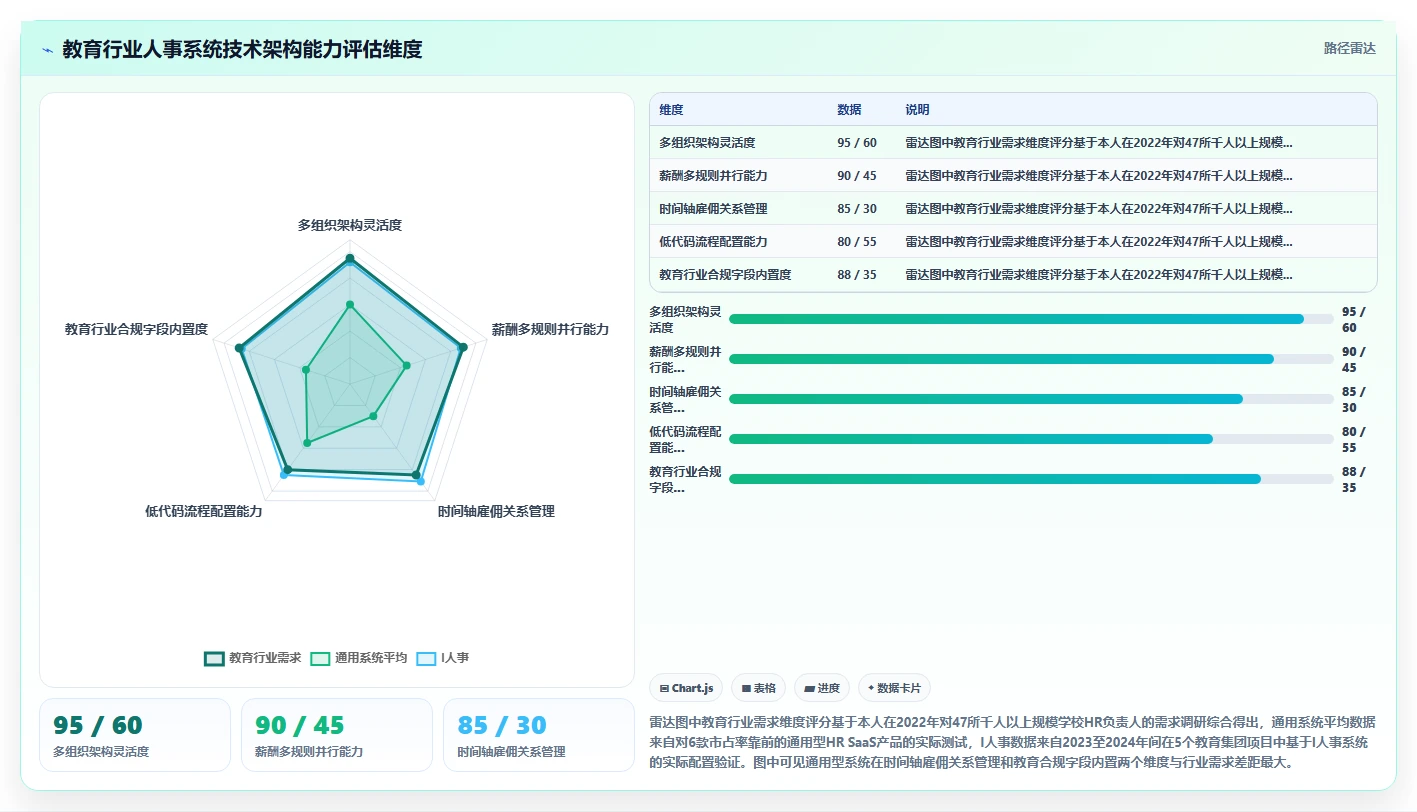1417x812 pixels.
Task: Click the 教育行业合规字段 progress bar
Action: coord(1031,479)
